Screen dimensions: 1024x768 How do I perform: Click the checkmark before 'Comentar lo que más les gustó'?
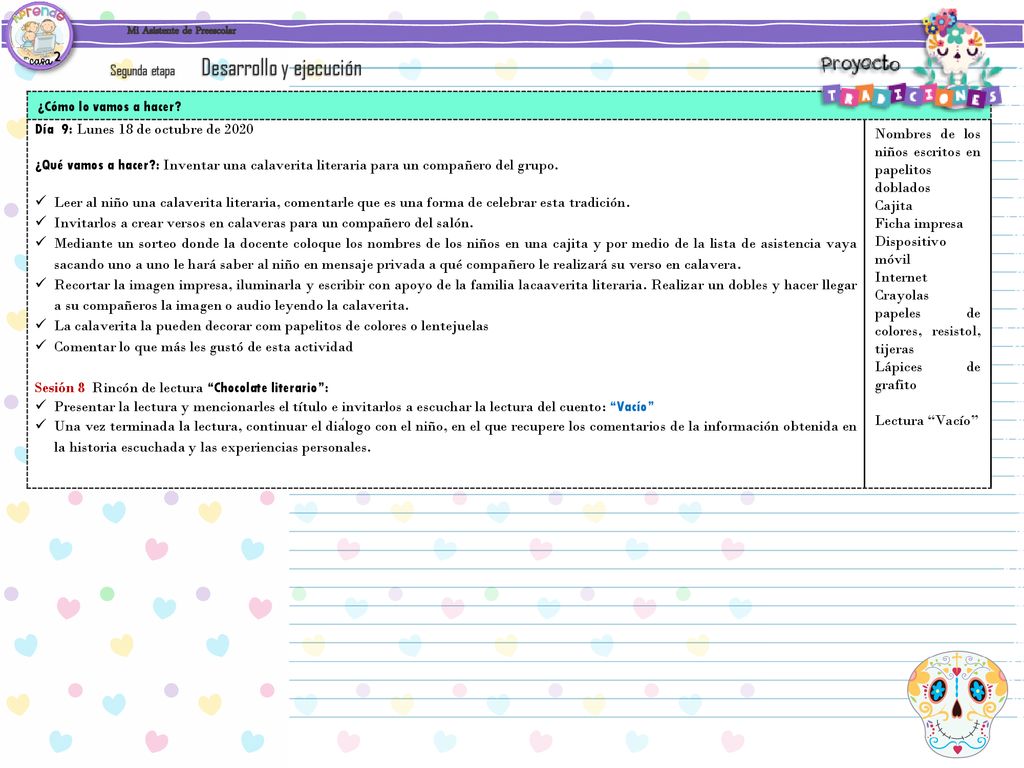(x=41, y=345)
